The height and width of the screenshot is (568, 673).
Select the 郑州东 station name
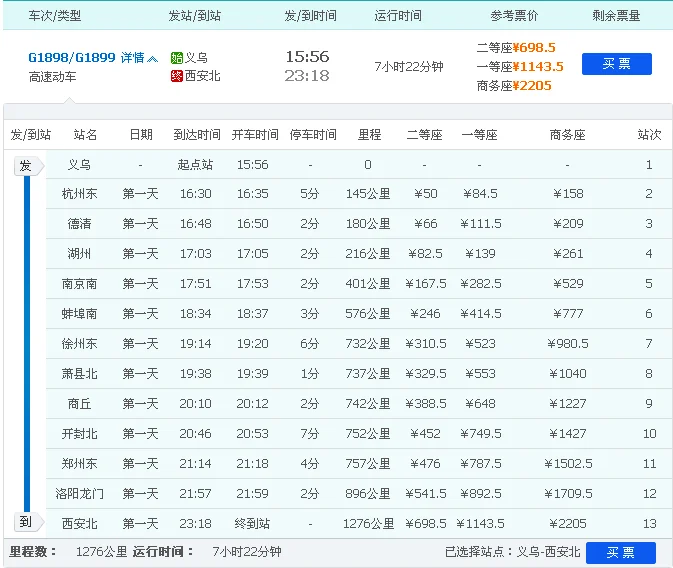tap(79, 464)
